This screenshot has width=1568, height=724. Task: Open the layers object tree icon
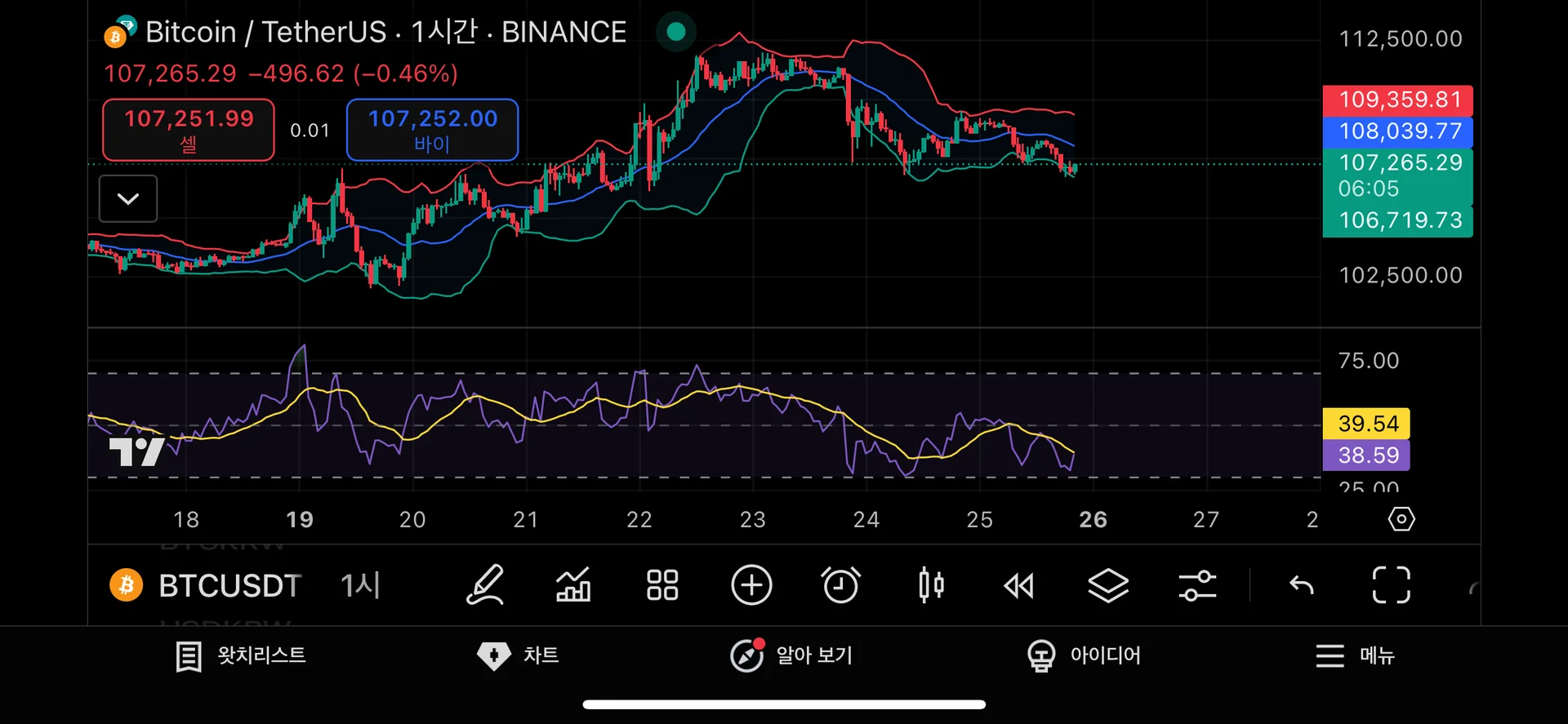[x=1108, y=585]
